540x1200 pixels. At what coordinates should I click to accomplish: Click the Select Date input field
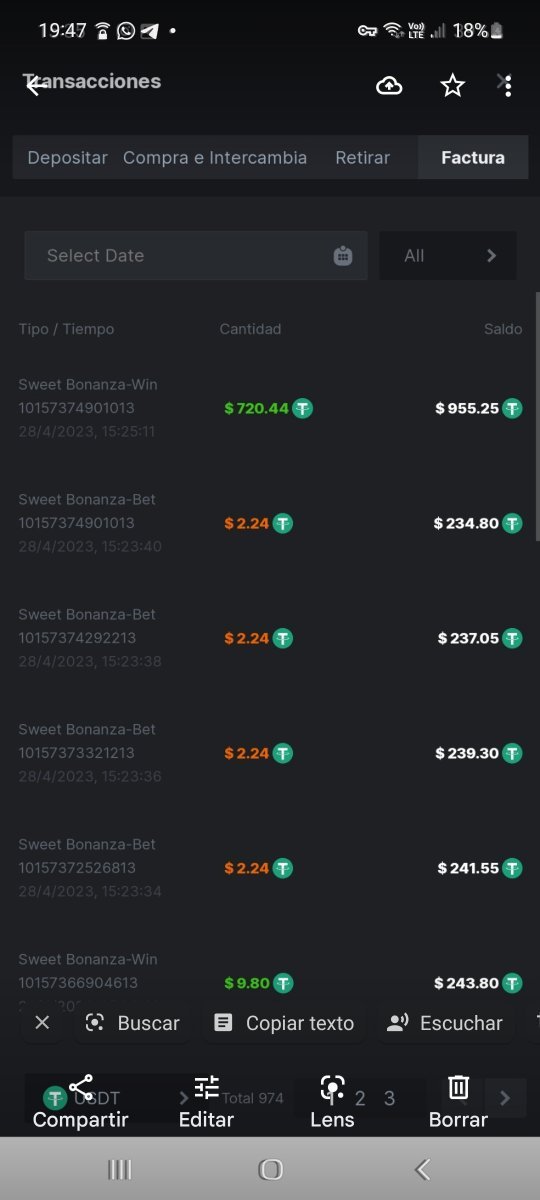(x=196, y=256)
